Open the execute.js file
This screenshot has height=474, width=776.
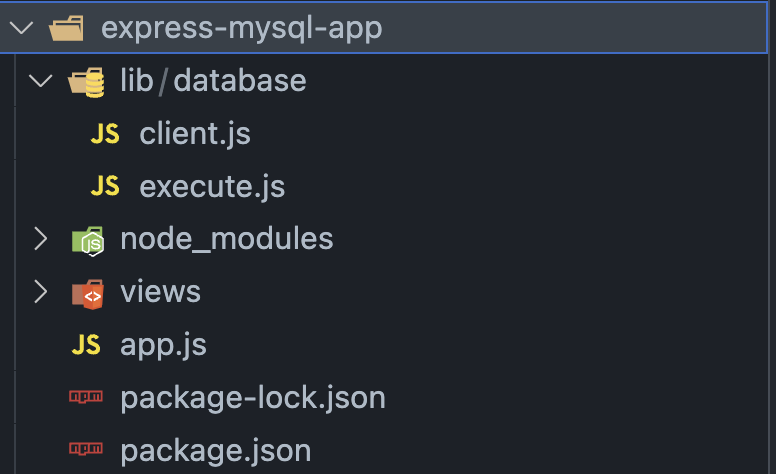tap(212, 187)
